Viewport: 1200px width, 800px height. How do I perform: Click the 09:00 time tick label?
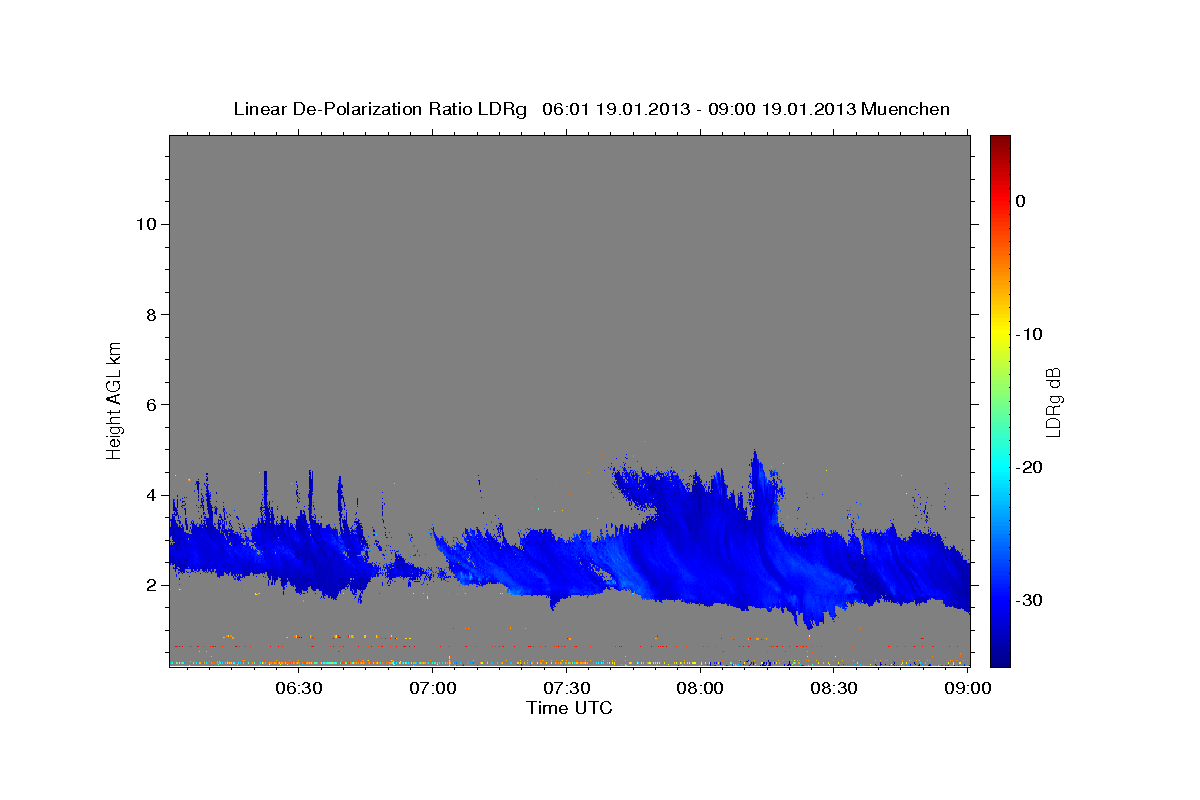(x=968, y=688)
